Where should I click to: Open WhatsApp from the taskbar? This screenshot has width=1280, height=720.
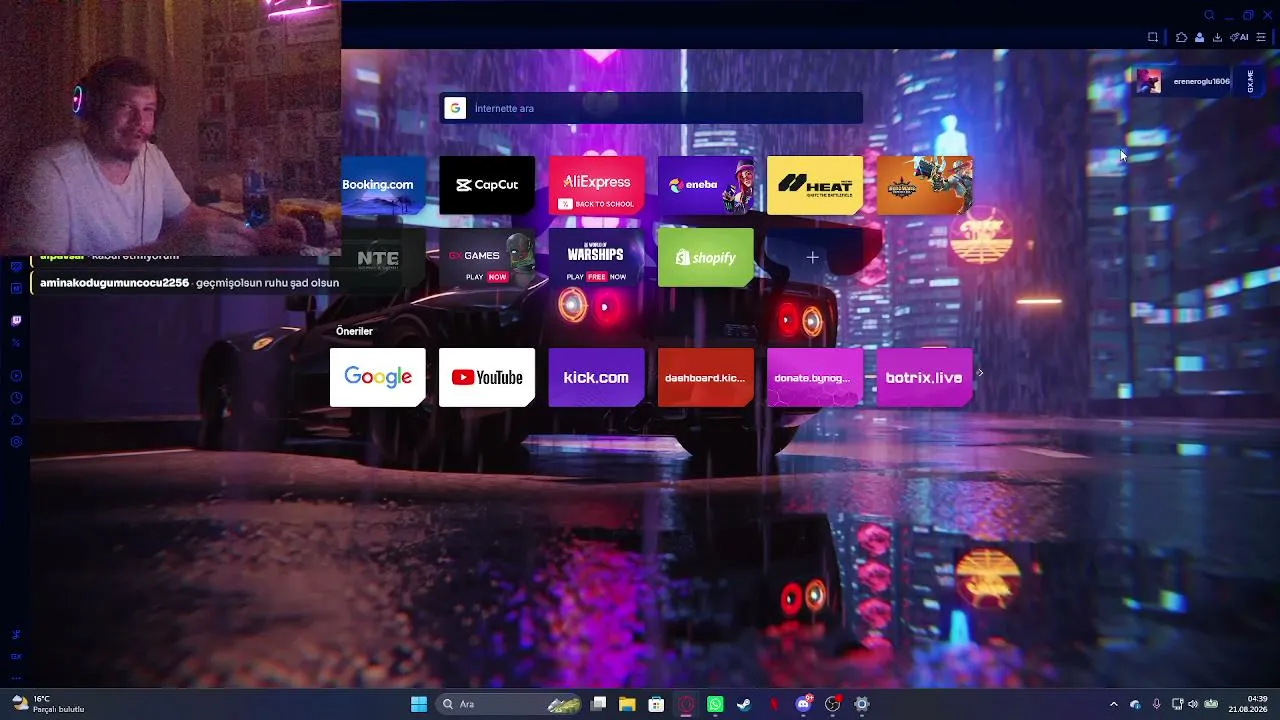[x=715, y=704]
